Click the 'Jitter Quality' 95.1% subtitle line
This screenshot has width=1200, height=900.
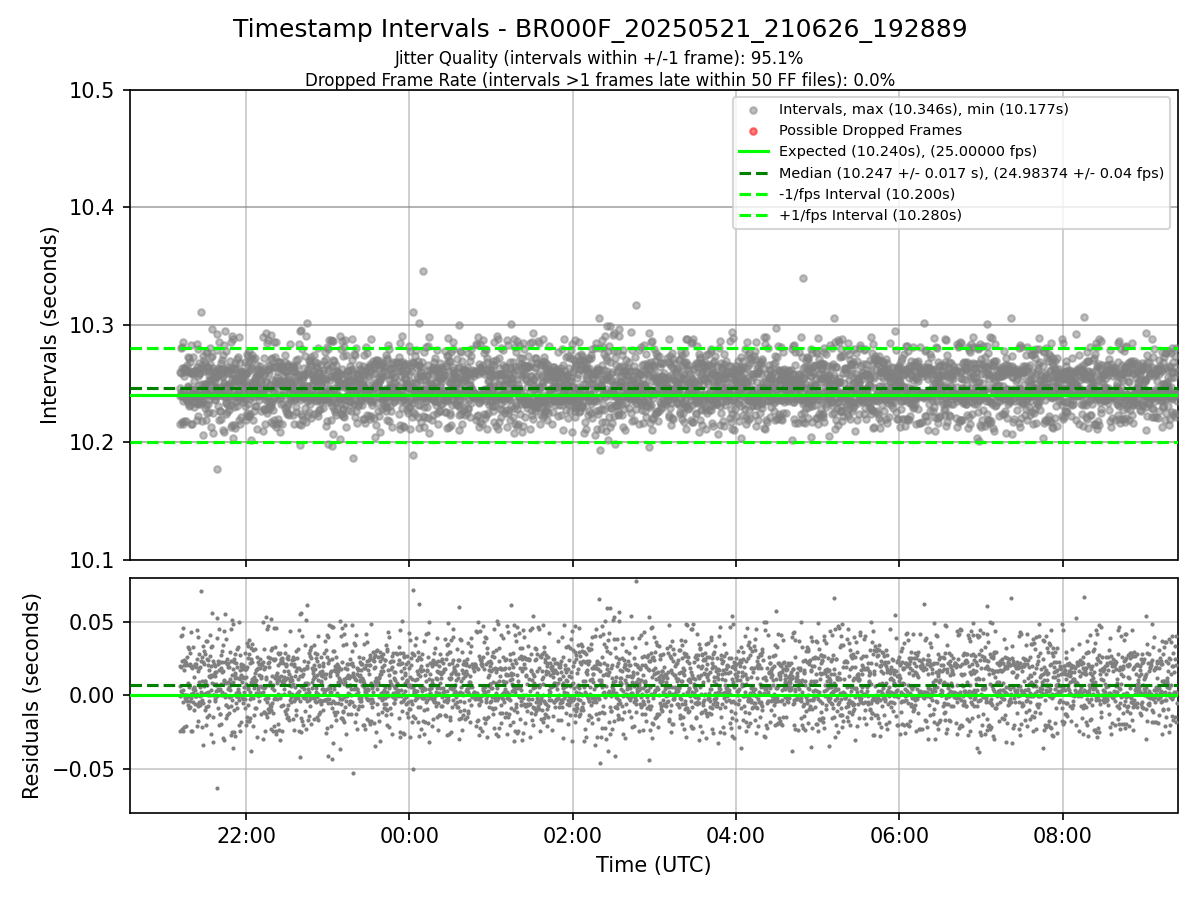click(599, 58)
